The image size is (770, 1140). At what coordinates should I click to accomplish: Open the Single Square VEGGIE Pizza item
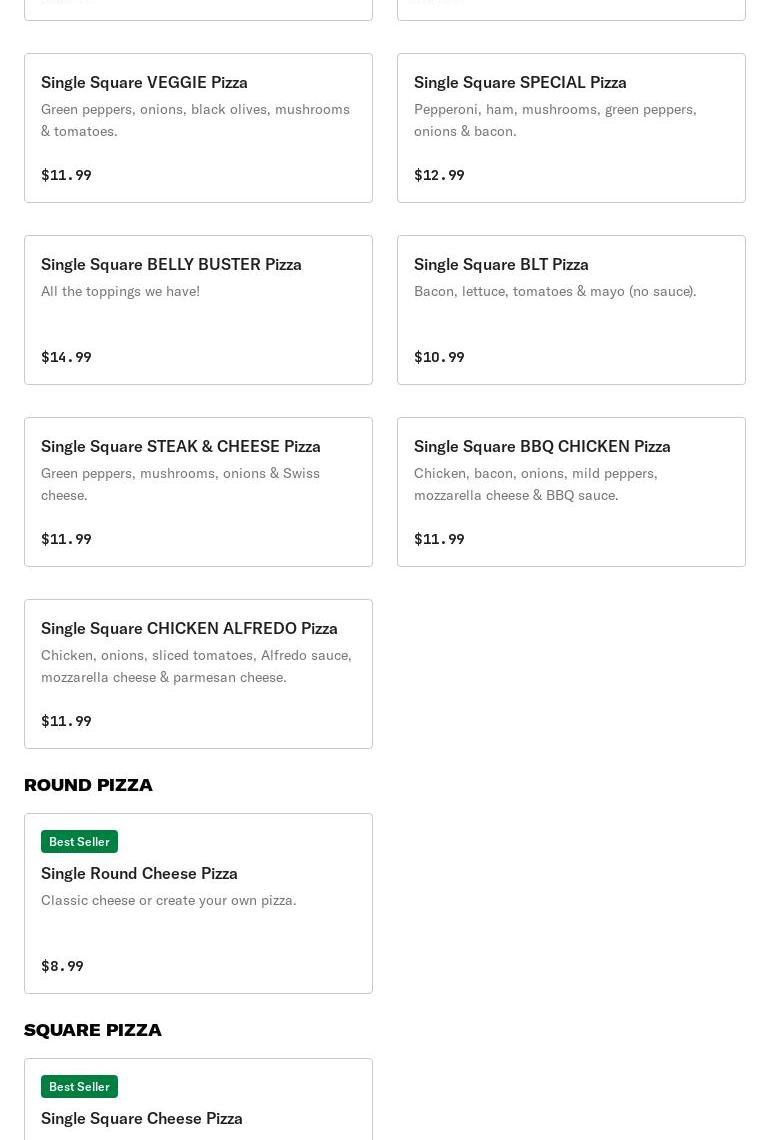tap(144, 82)
